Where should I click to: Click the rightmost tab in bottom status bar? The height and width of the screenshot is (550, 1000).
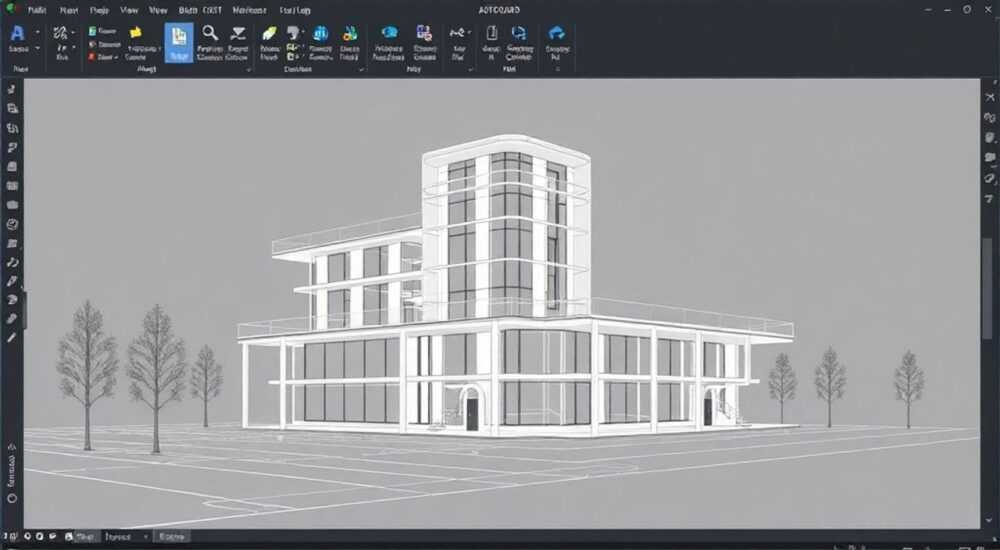171,537
